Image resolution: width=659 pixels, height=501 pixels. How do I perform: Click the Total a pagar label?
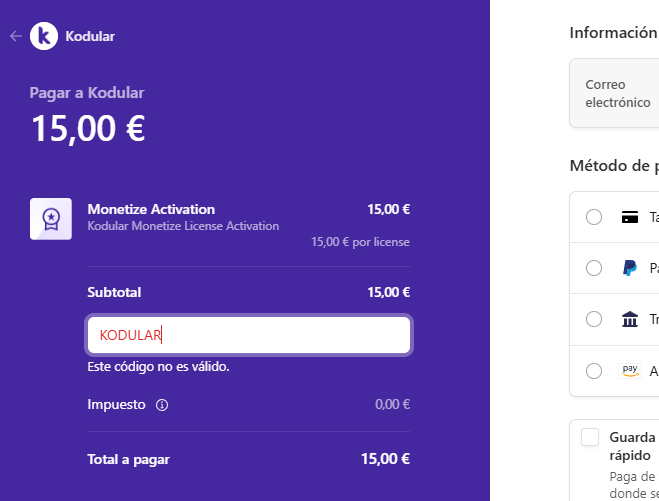coord(128,460)
